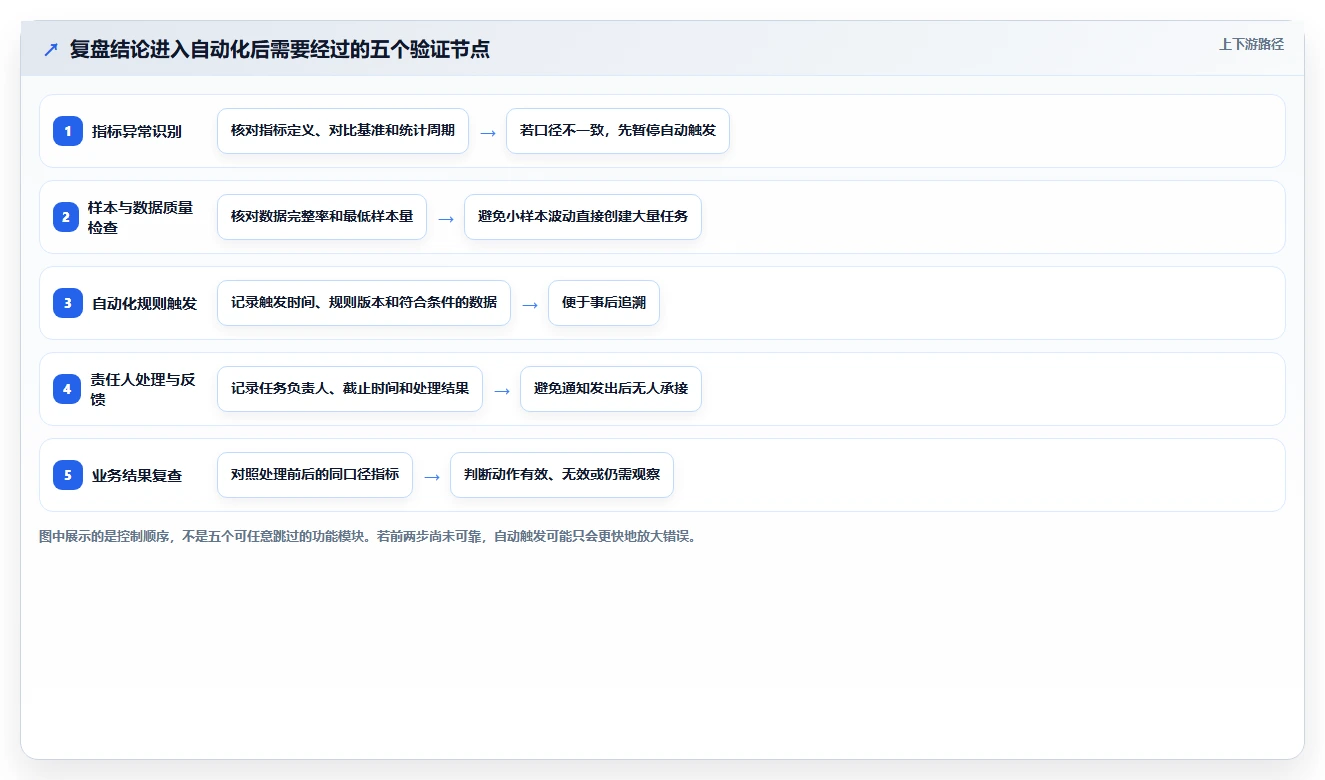Select step number 5 badge
1325x780 pixels.
[68, 475]
